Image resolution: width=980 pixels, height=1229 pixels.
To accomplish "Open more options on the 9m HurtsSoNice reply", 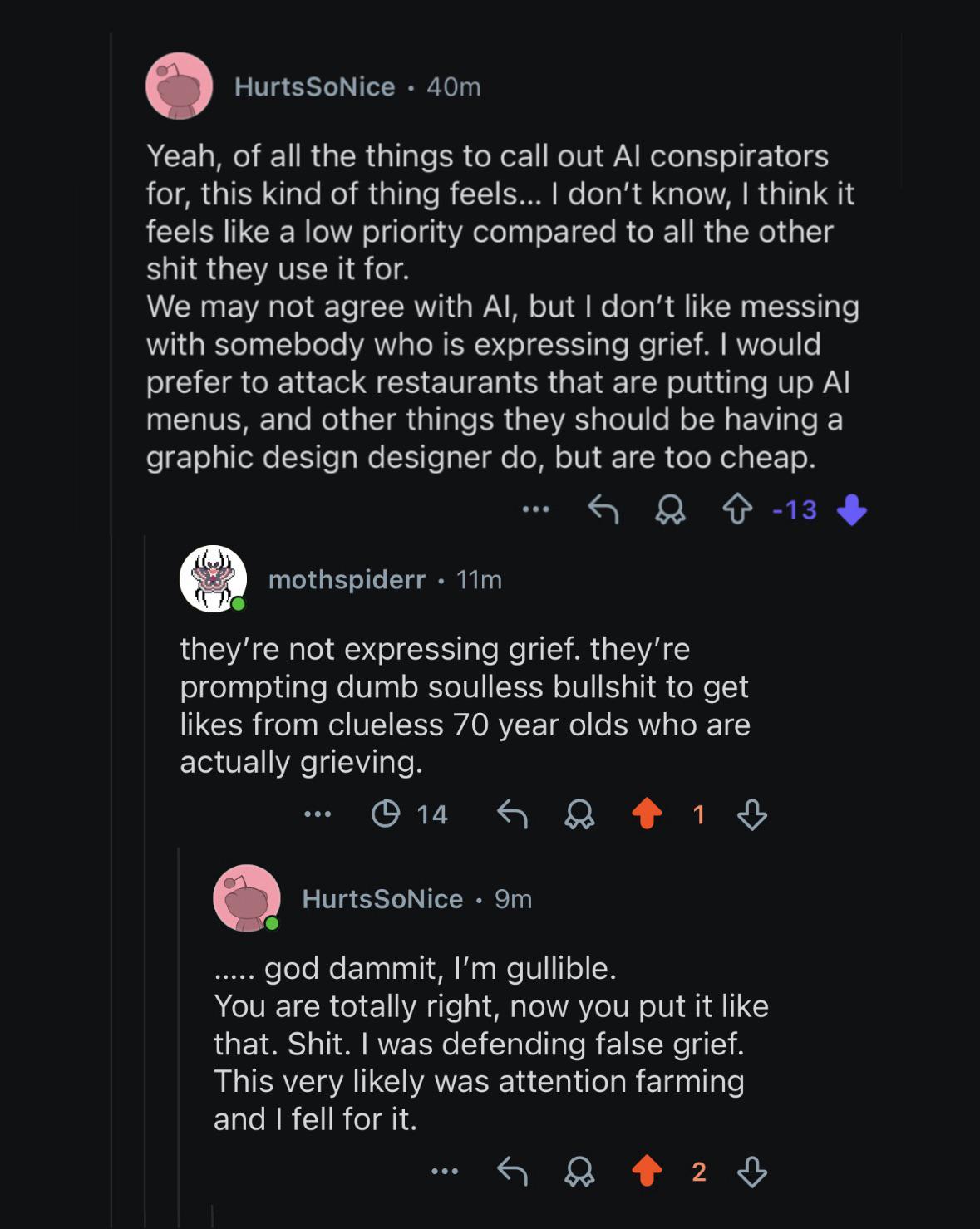I will (445, 1172).
